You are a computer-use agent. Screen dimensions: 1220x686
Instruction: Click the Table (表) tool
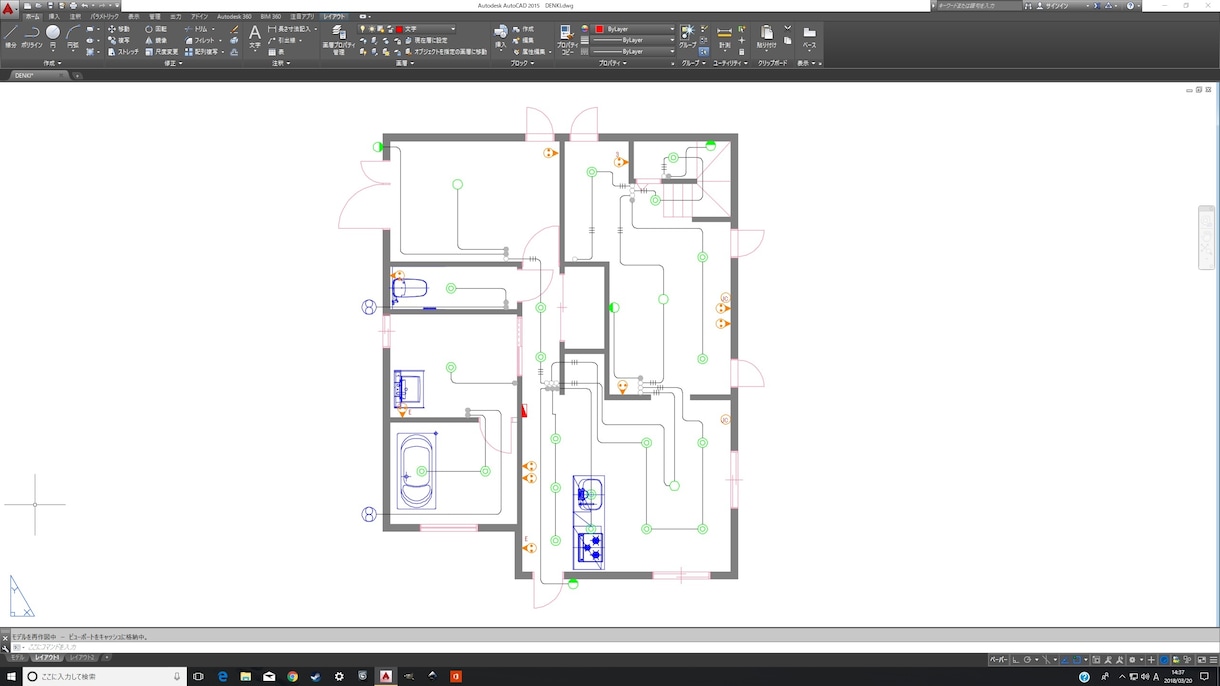pos(276,51)
